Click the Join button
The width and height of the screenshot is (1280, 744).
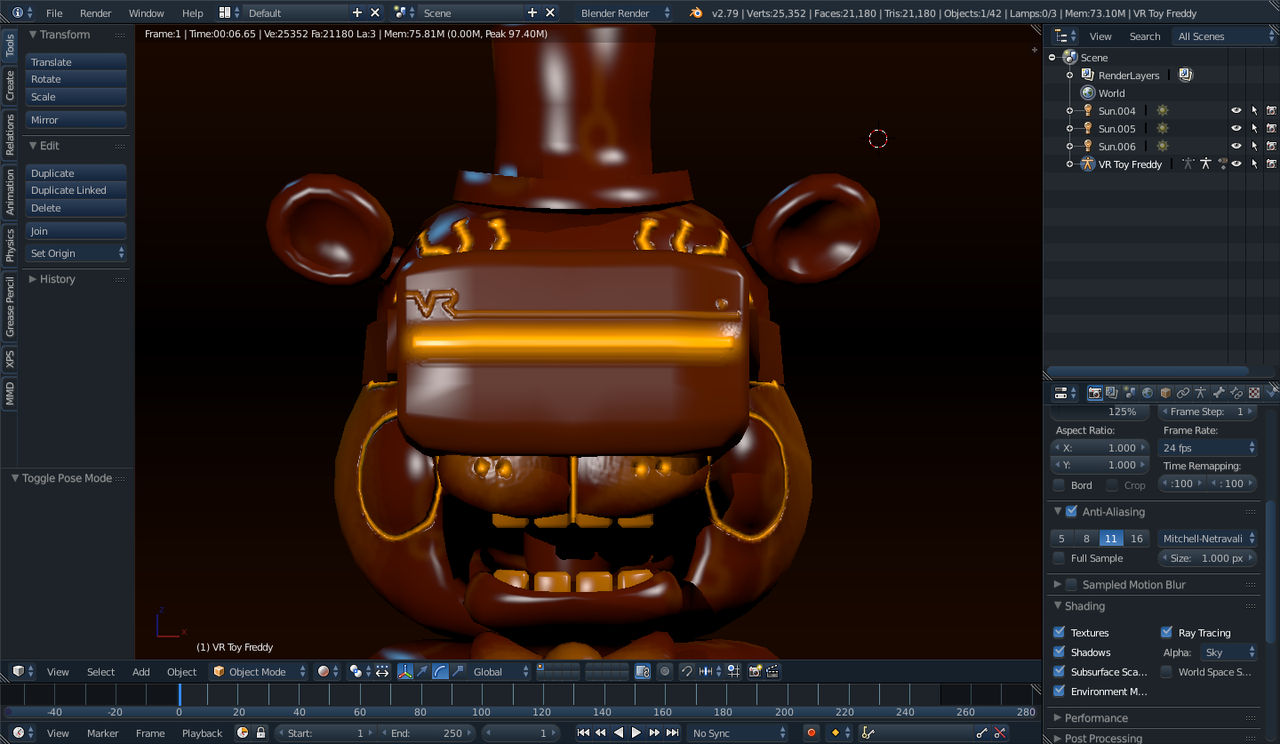point(76,231)
